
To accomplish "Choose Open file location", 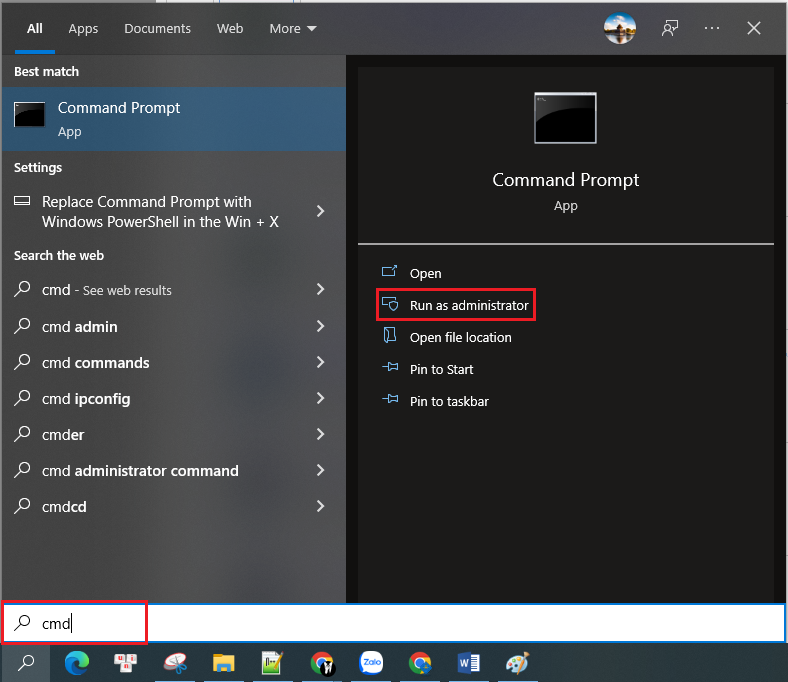I will coord(460,337).
